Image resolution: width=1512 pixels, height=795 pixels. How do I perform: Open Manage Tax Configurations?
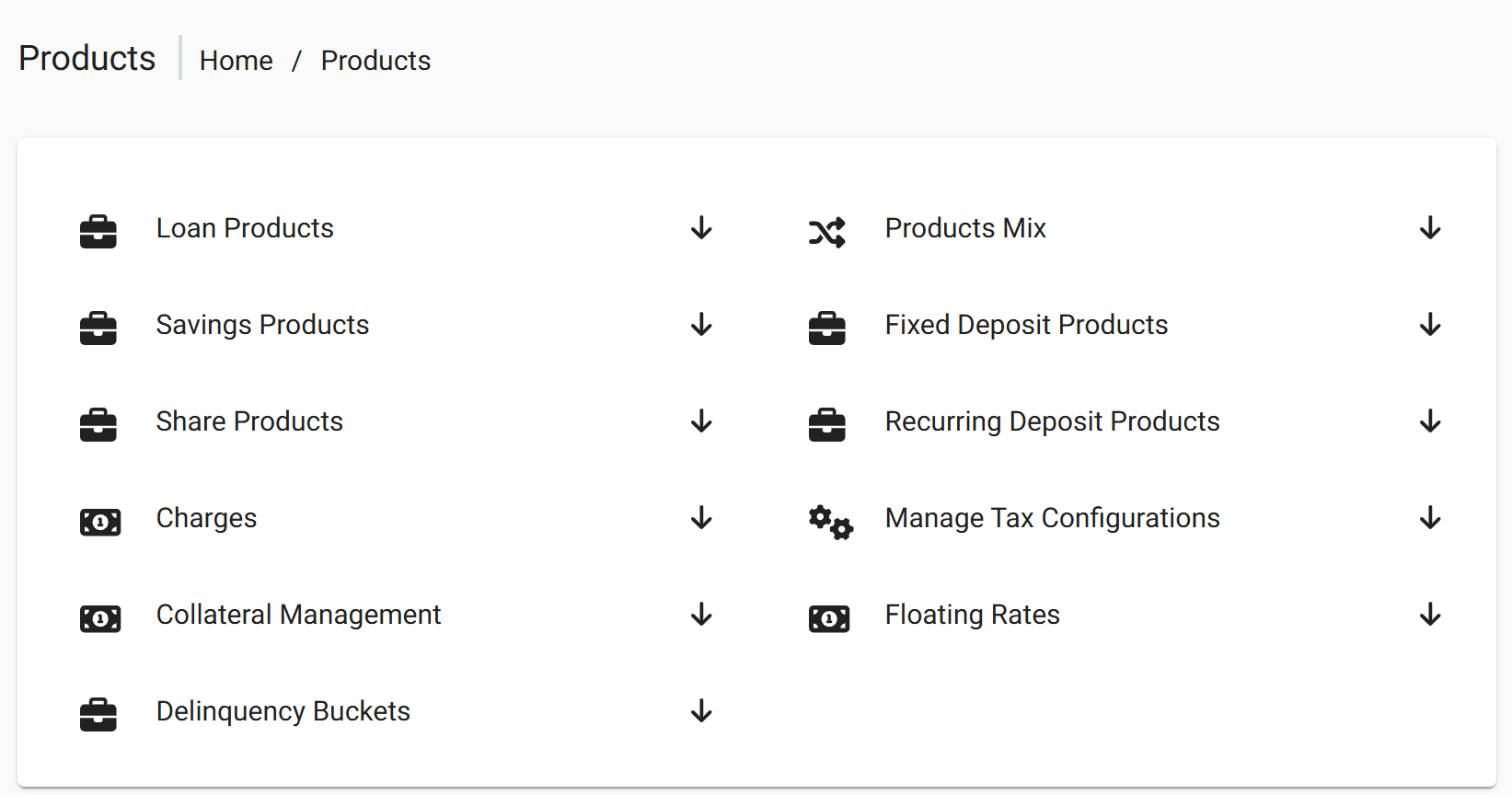1052,518
